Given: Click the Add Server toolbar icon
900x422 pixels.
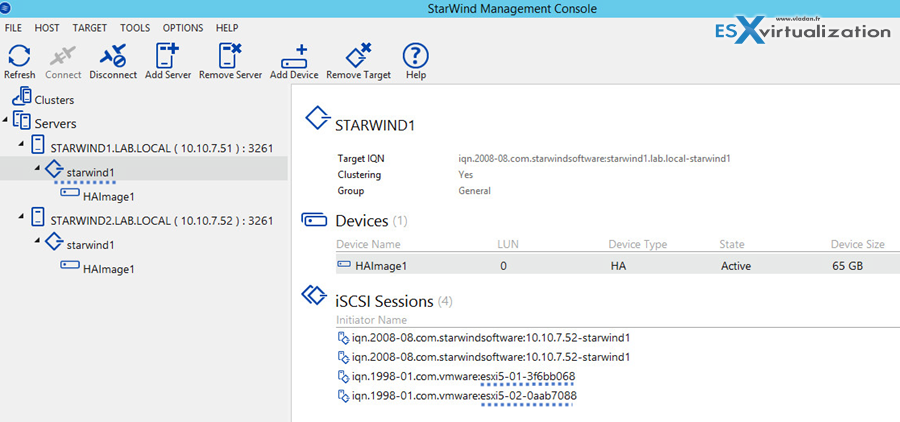Looking at the screenshot, I should pos(168,56).
